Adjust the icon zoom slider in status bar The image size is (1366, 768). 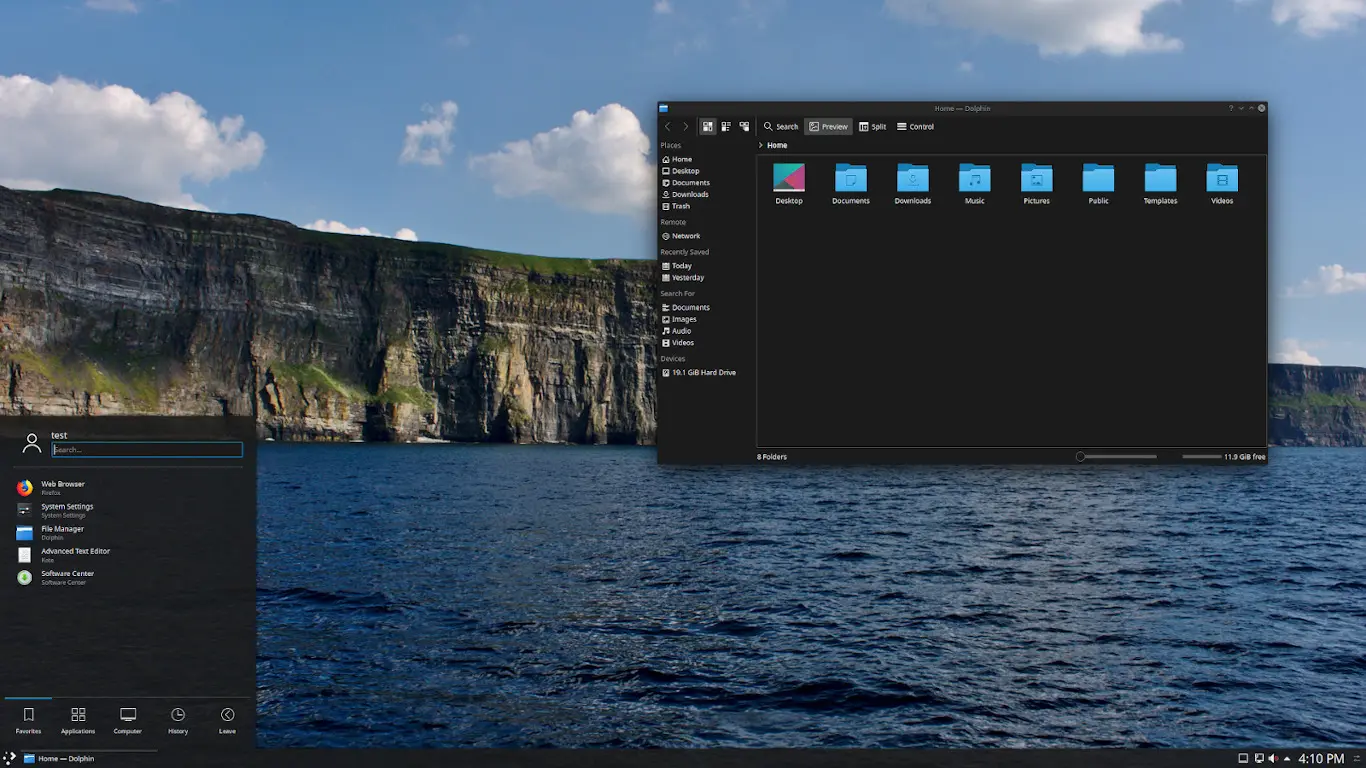point(1116,457)
